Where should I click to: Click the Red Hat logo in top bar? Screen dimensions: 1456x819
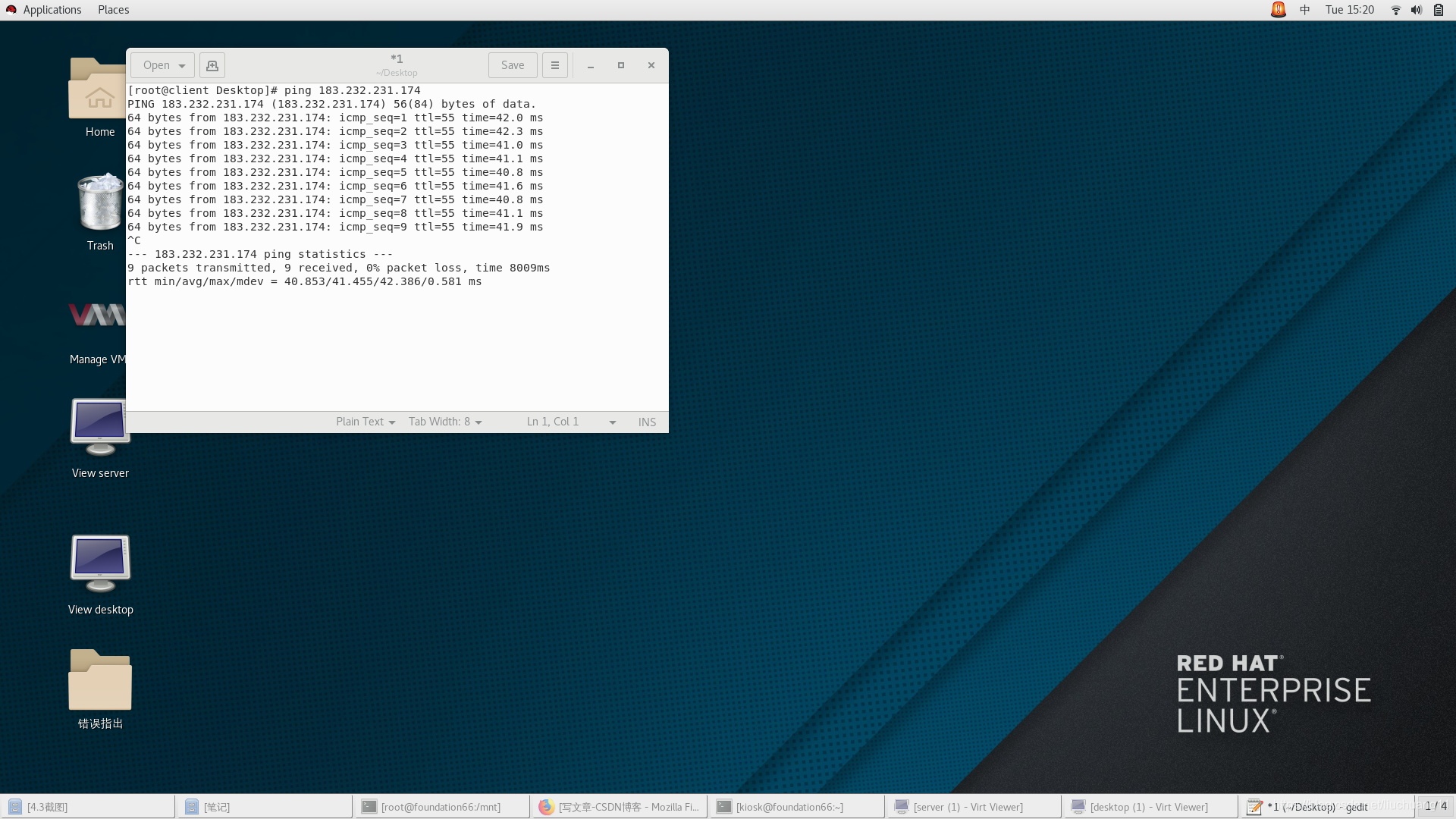point(11,10)
